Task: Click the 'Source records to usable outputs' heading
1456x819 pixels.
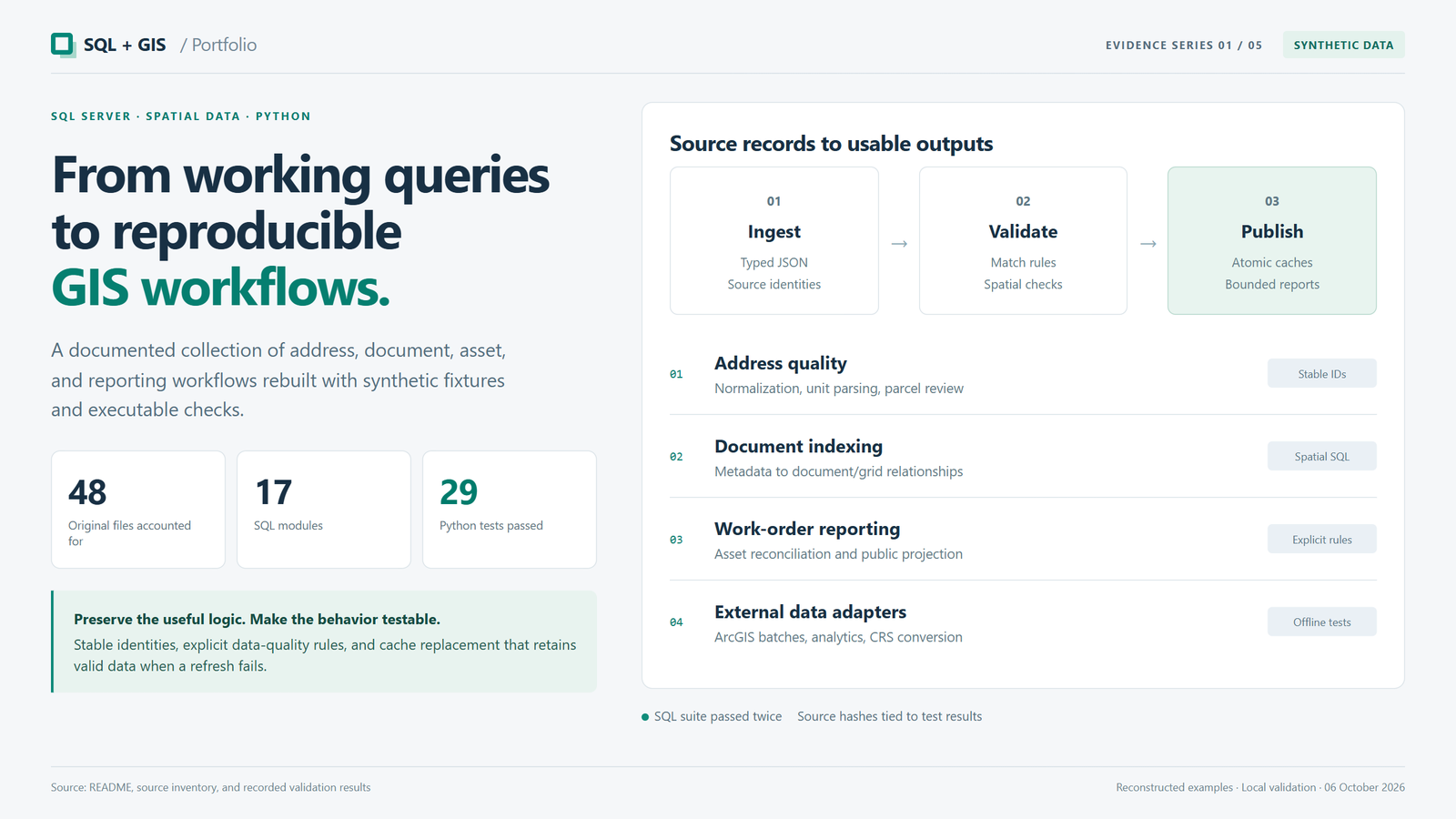Action: pyautogui.click(x=831, y=144)
